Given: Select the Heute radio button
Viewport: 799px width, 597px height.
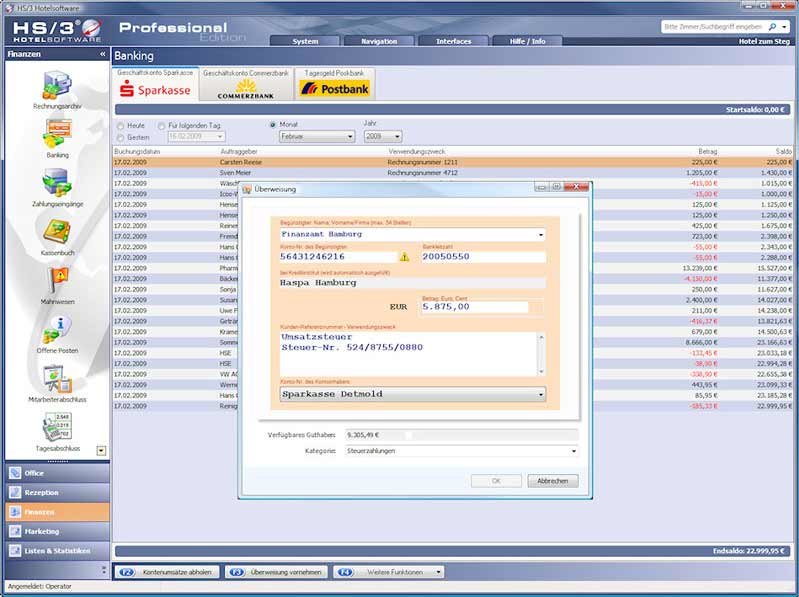Looking at the screenshot, I should point(121,126).
